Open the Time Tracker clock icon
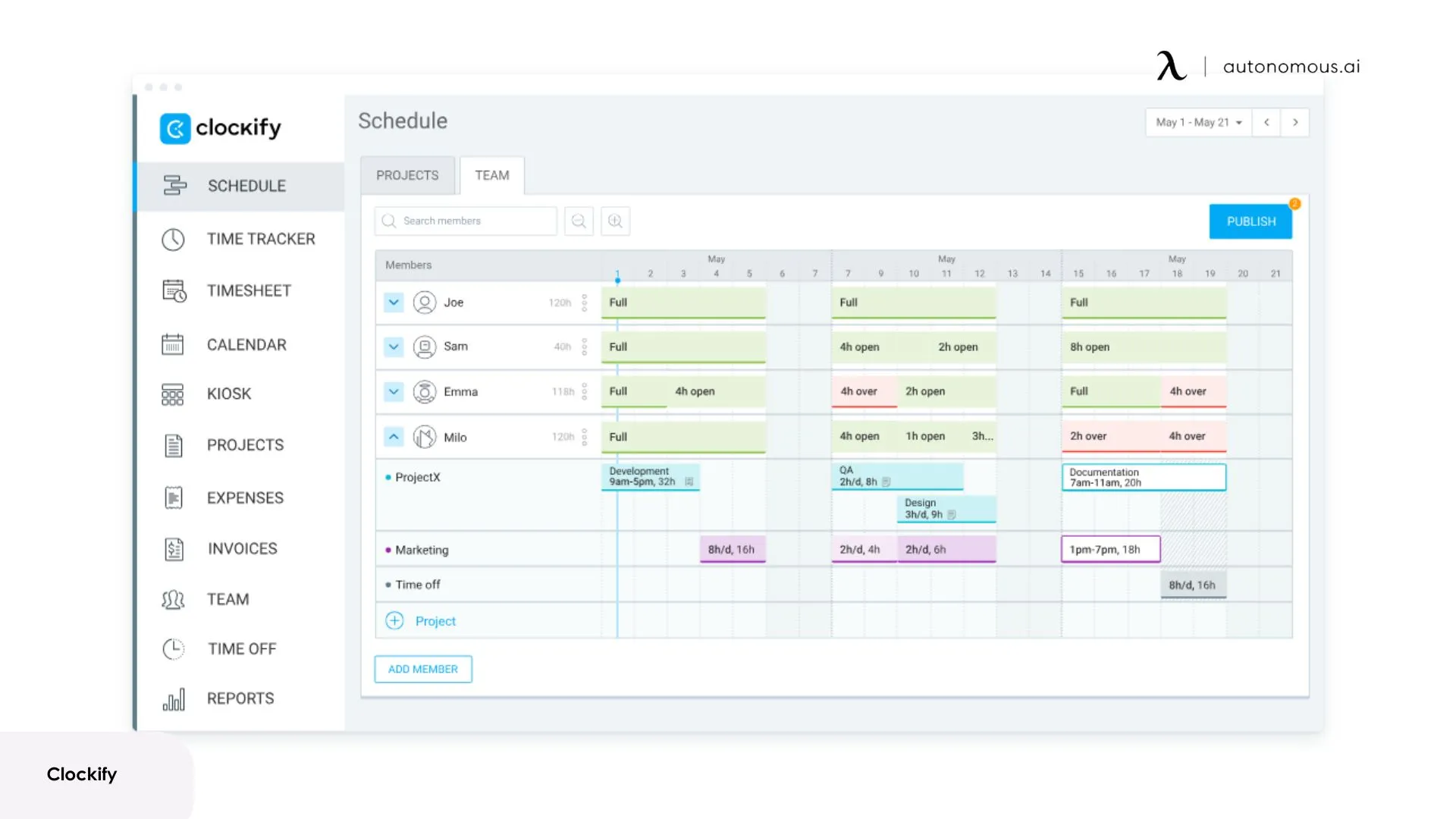The image size is (1456, 819). click(173, 240)
